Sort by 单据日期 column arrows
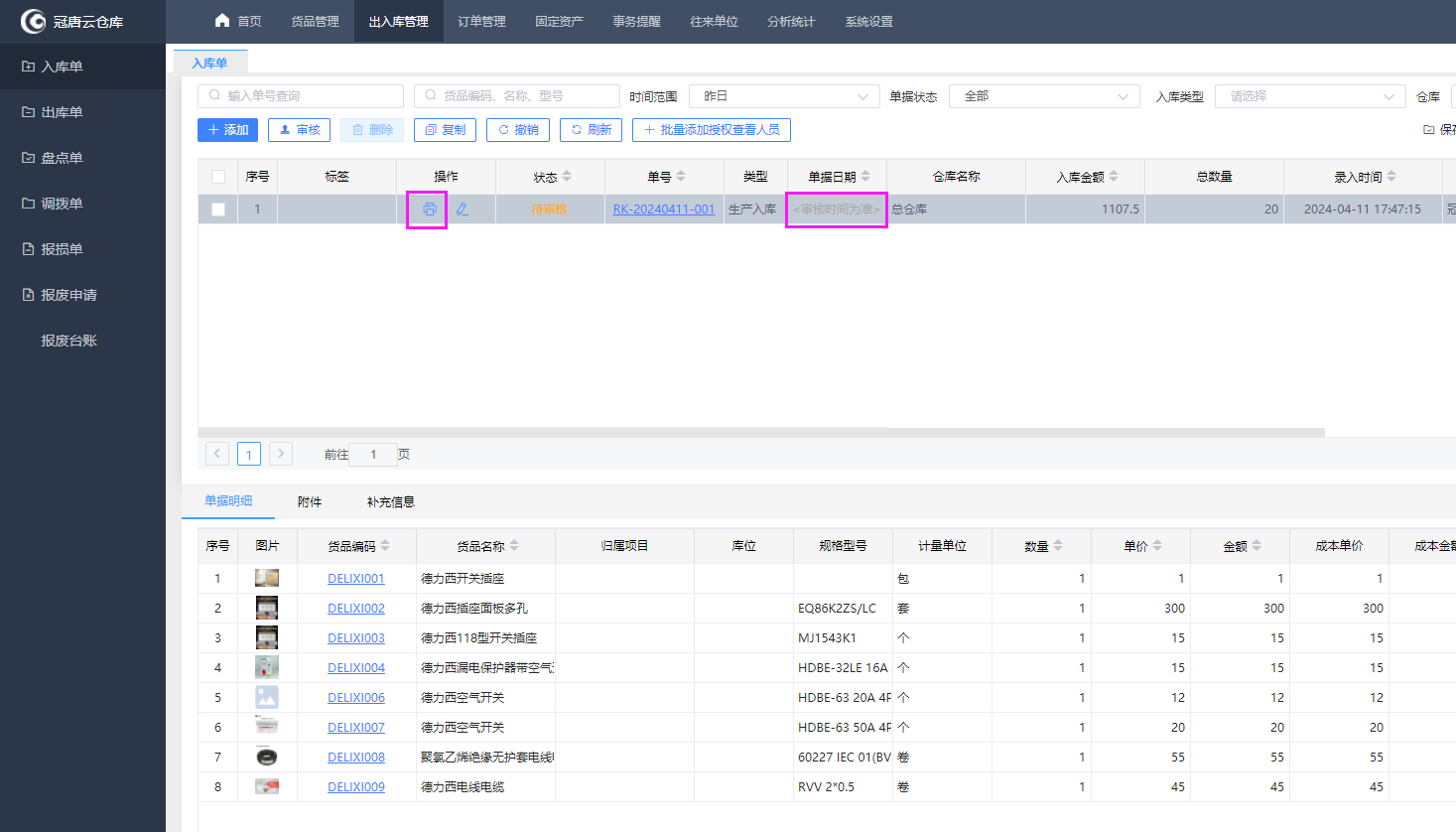The height and width of the screenshot is (832, 1456). (865, 176)
